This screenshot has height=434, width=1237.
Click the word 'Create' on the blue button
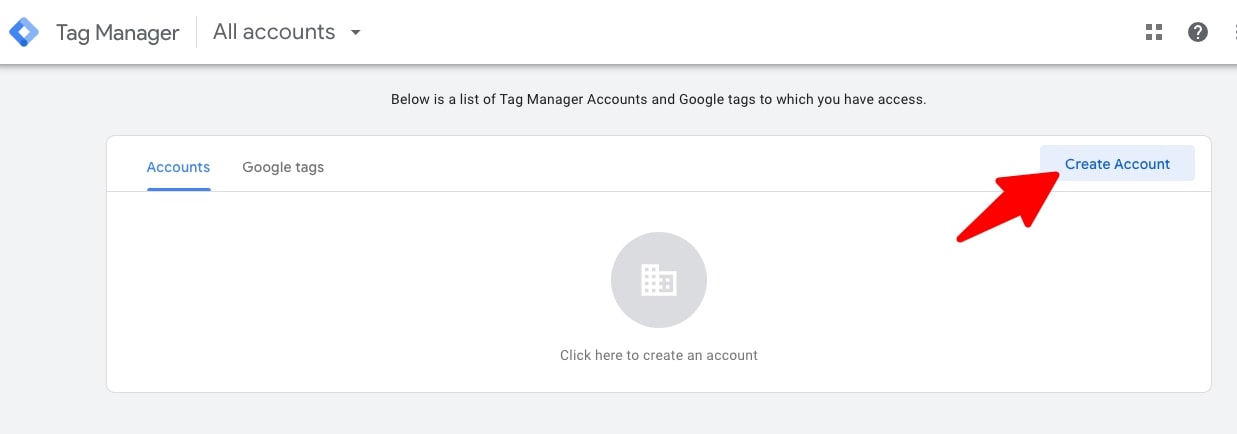click(x=1088, y=164)
